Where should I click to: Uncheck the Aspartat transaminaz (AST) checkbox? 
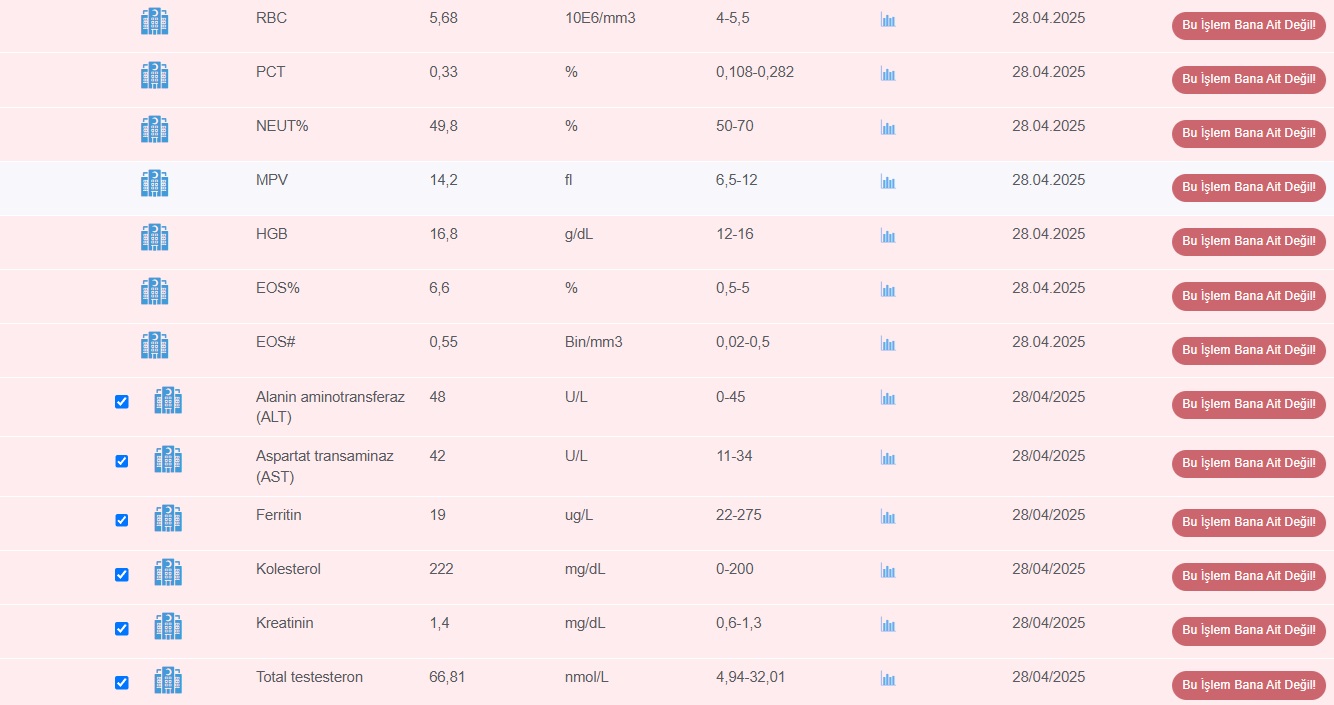coord(122,461)
